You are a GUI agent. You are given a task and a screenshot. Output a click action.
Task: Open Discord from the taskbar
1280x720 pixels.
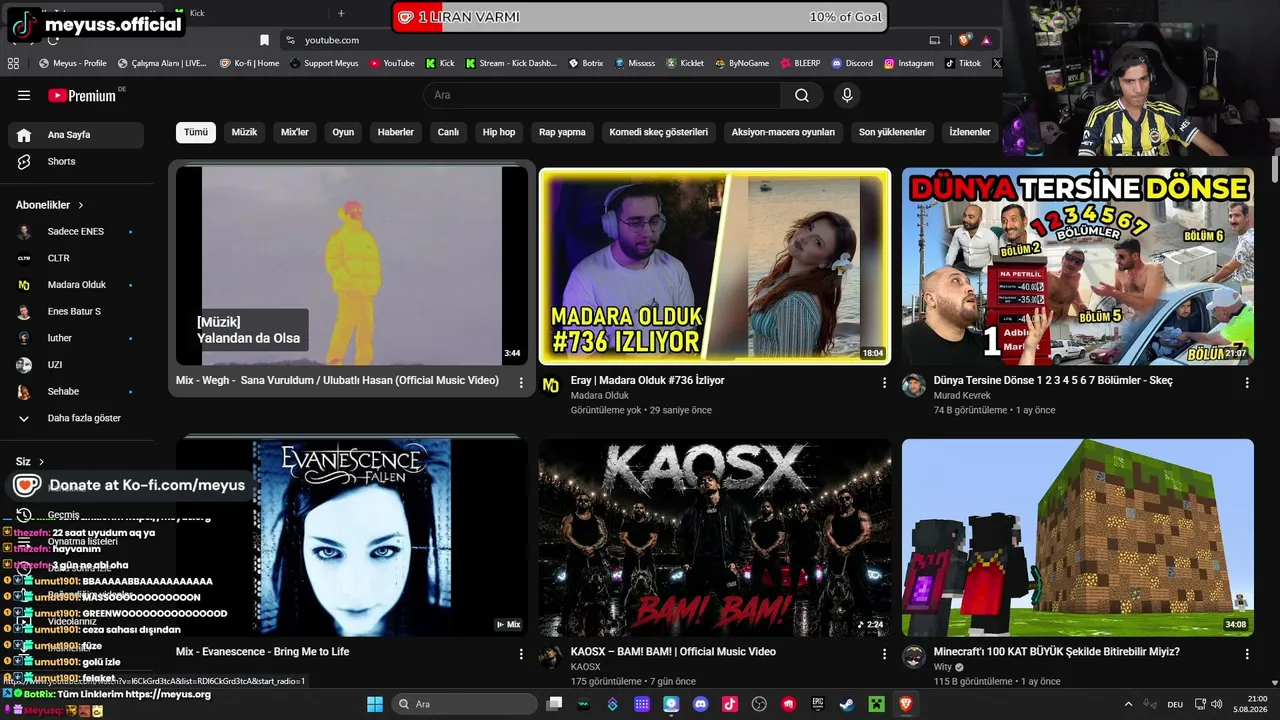(x=701, y=704)
